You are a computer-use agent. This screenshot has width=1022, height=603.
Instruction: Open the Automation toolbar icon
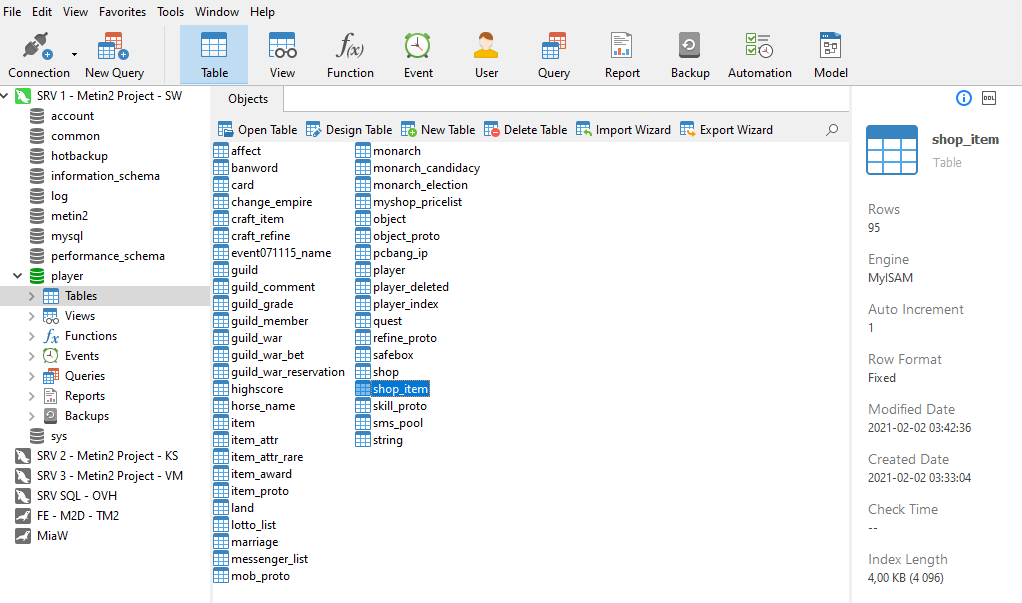[x=759, y=47]
